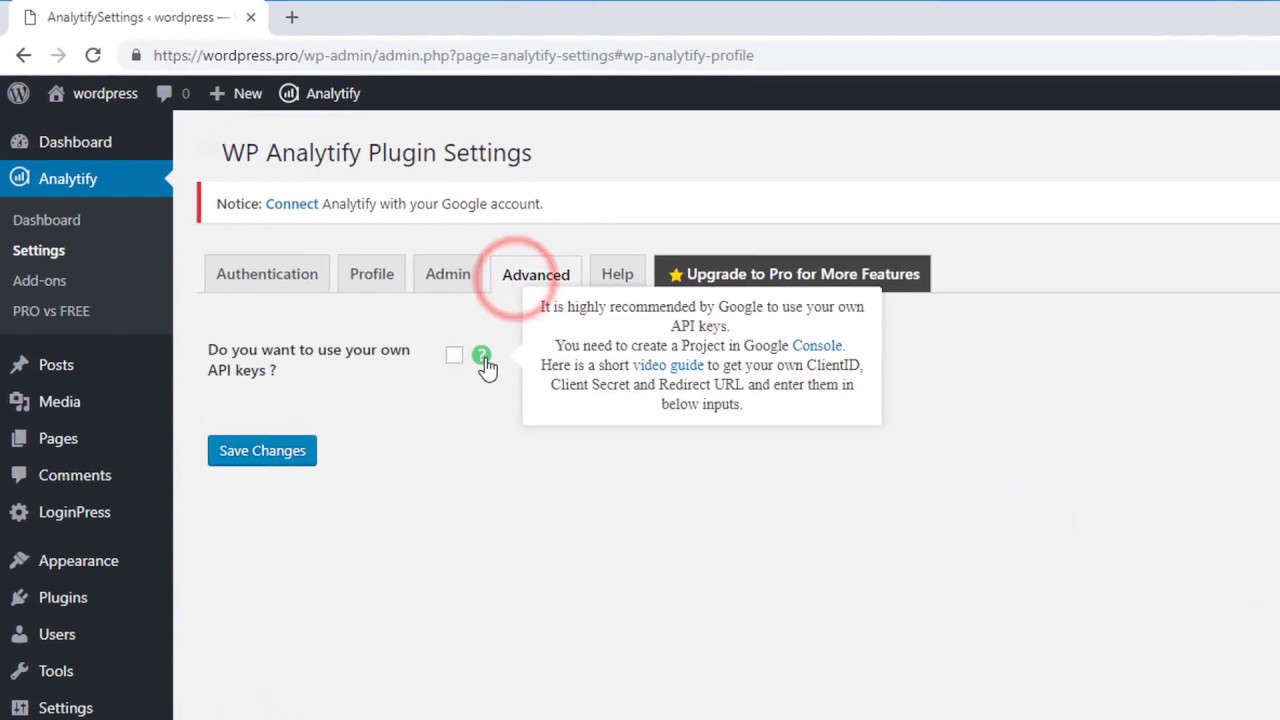Click the Analytify logo icon in admin bar
1280x720 pixels.
289,93
